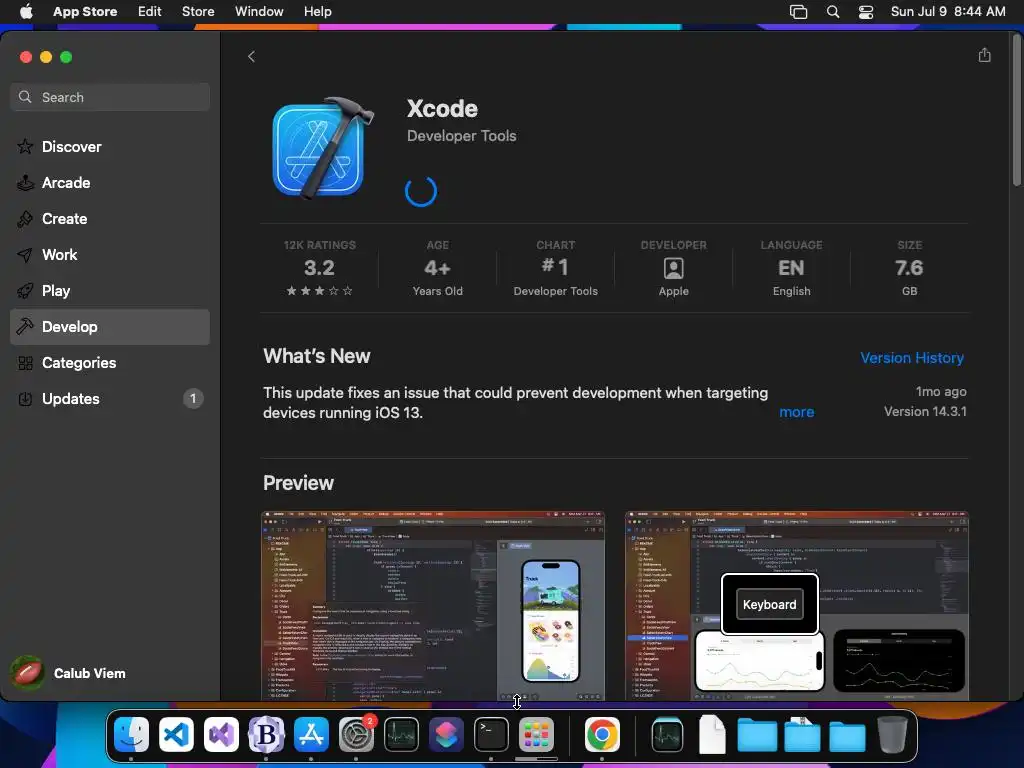This screenshot has height=768, width=1024.
Task: Open Visual Studio from the Dock
Action: coord(221,734)
